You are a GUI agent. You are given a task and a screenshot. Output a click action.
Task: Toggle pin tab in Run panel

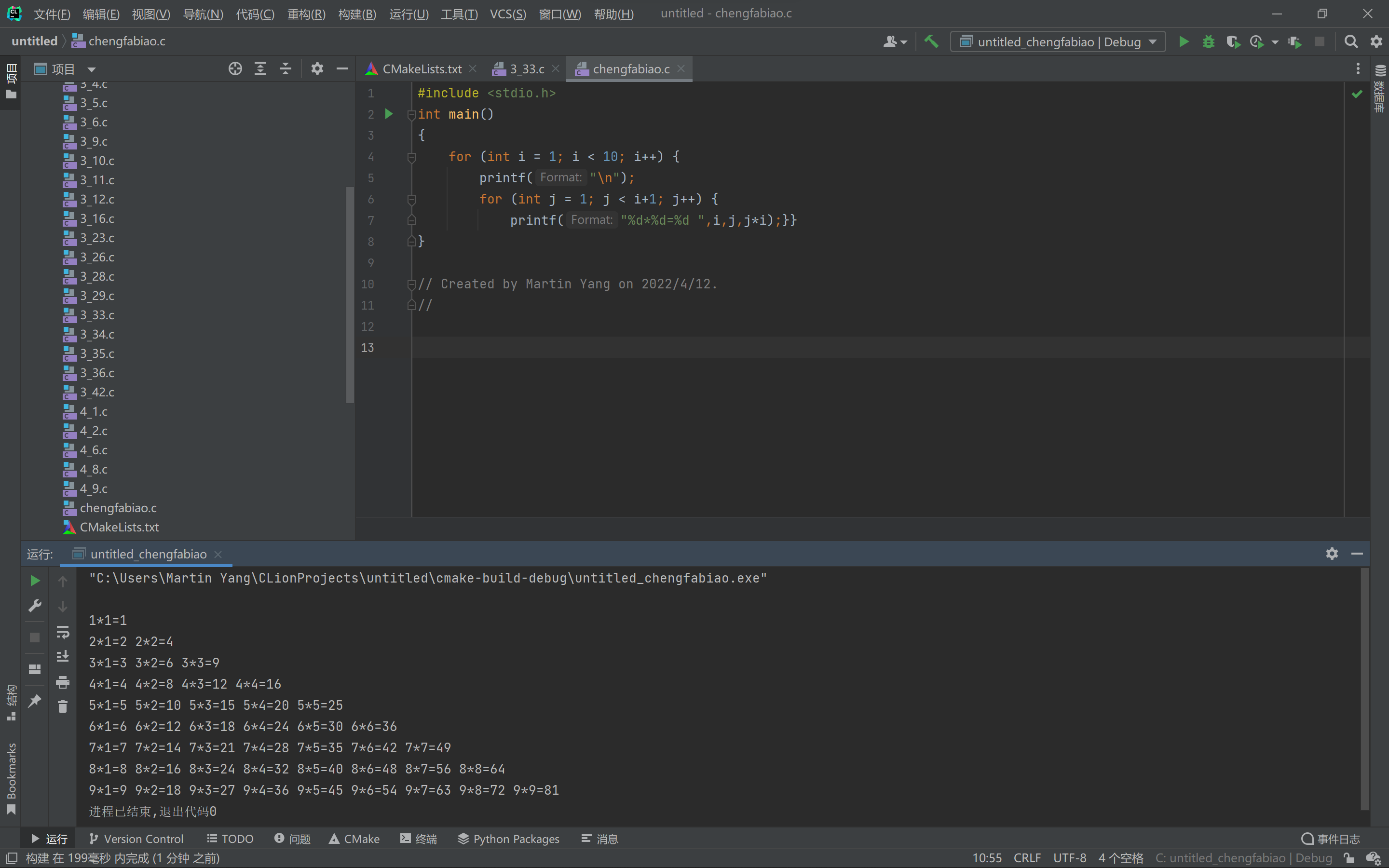pyautogui.click(x=34, y=700)
